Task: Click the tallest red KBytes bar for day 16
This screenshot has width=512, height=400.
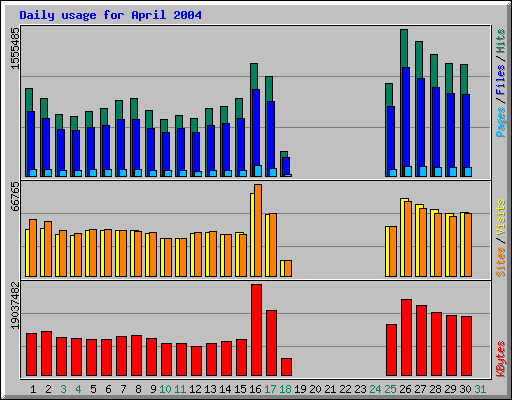Action: tap(256, 330)
